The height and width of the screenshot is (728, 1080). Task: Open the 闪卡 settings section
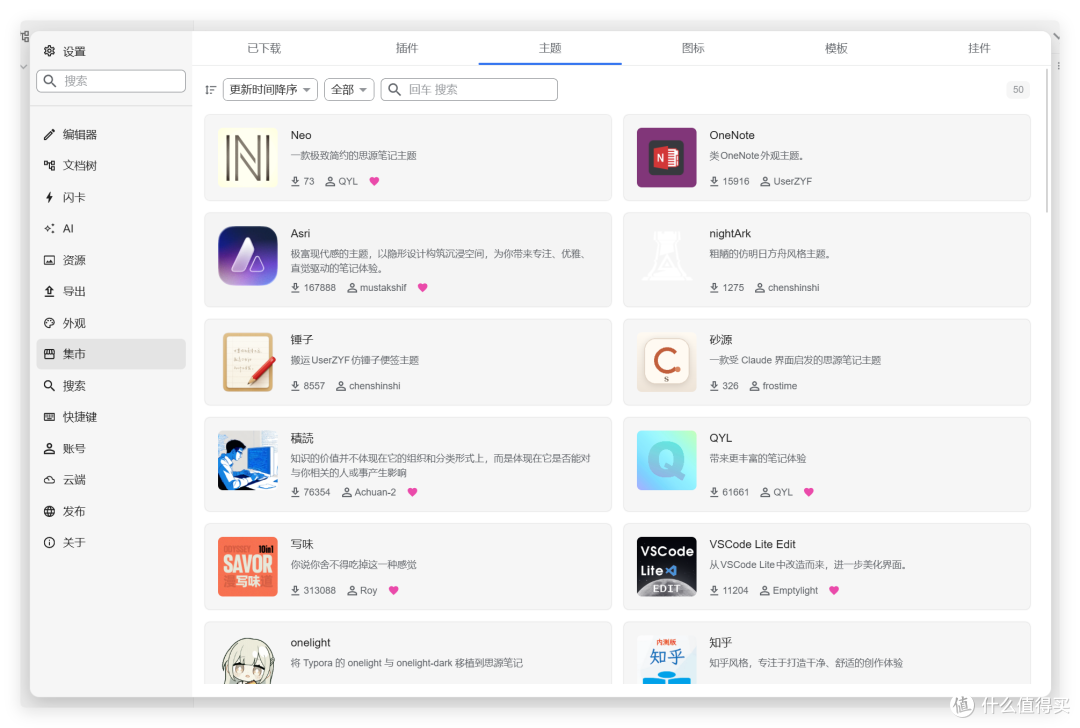pyautogui.click(x=111, y=197)
